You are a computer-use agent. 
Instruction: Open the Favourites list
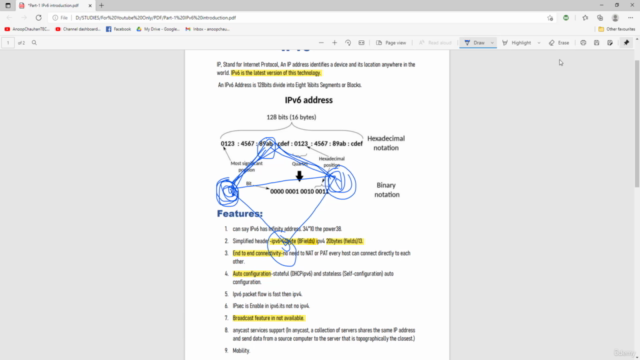(585, 18)
